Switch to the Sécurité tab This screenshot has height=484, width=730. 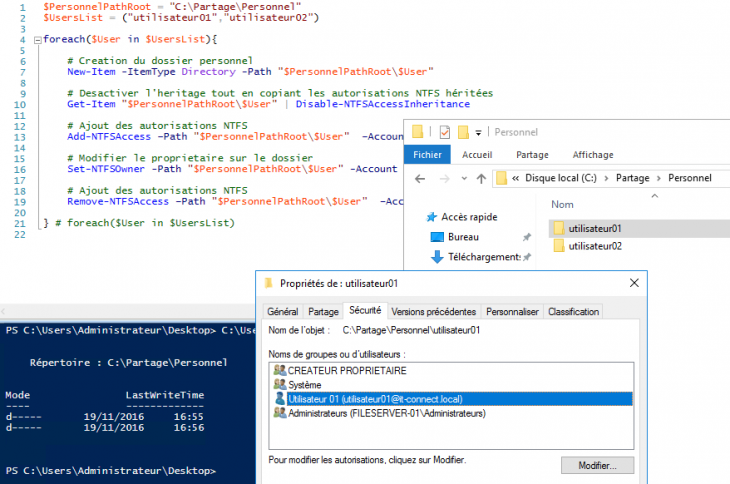pyautogui.click(x=365, y=310)
